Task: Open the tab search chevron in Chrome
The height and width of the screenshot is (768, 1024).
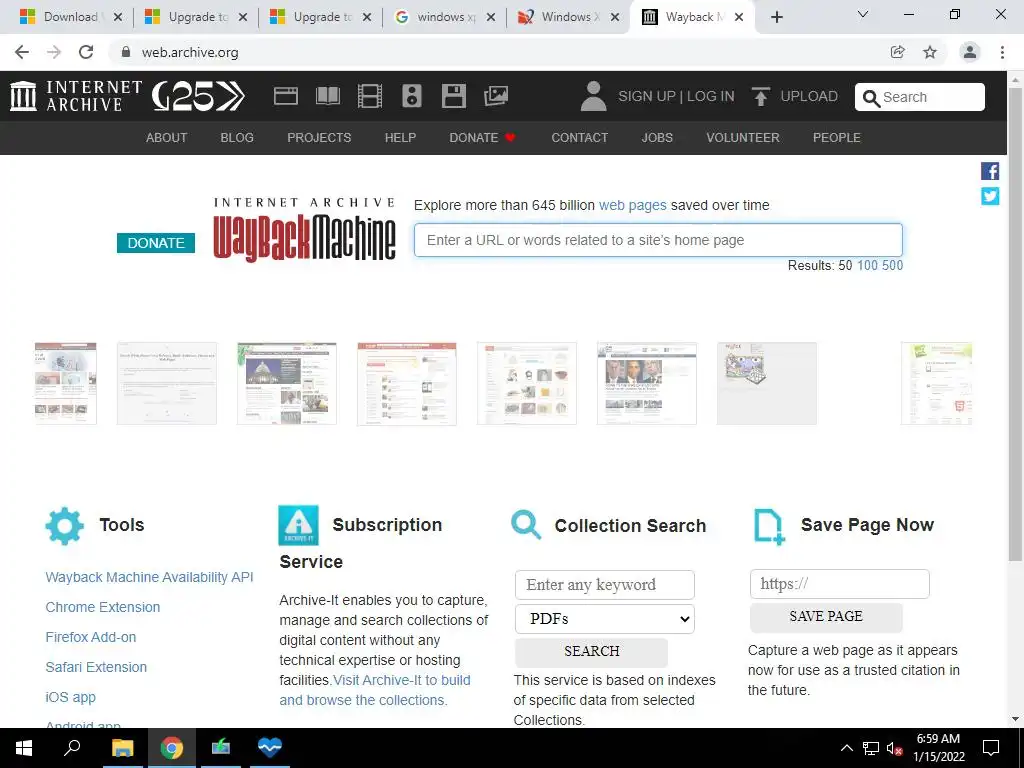Action: [x=863, y=14]
